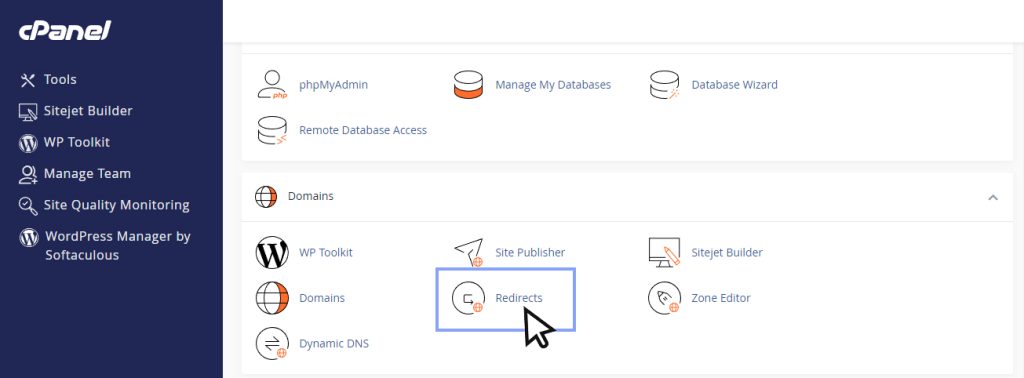
Task: Select WP Toolkit in the sidebar
Action: [77, 142]
